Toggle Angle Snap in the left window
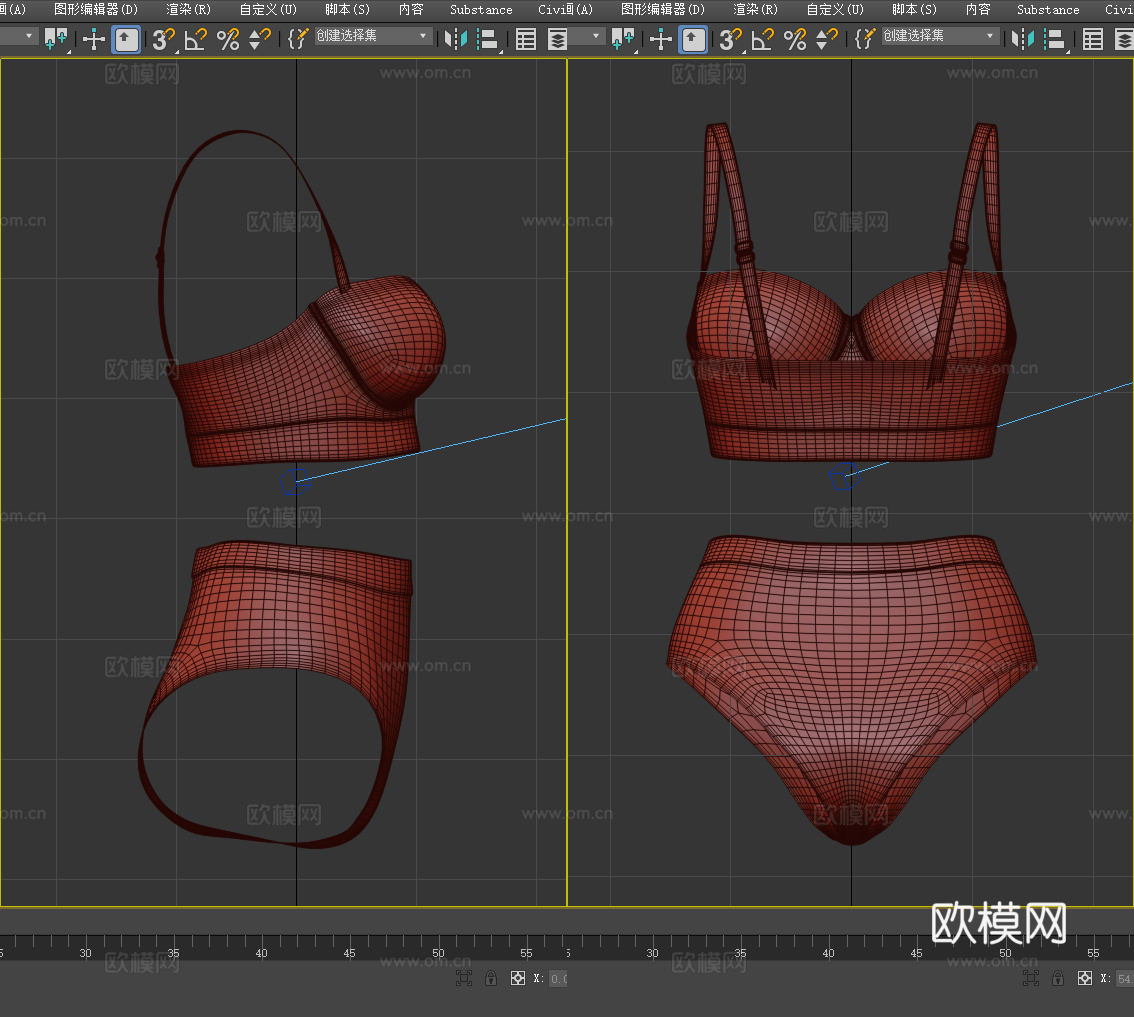The width and height of the screenshot is (1134, 1017). pyautogui.click(x=195, y=39)
